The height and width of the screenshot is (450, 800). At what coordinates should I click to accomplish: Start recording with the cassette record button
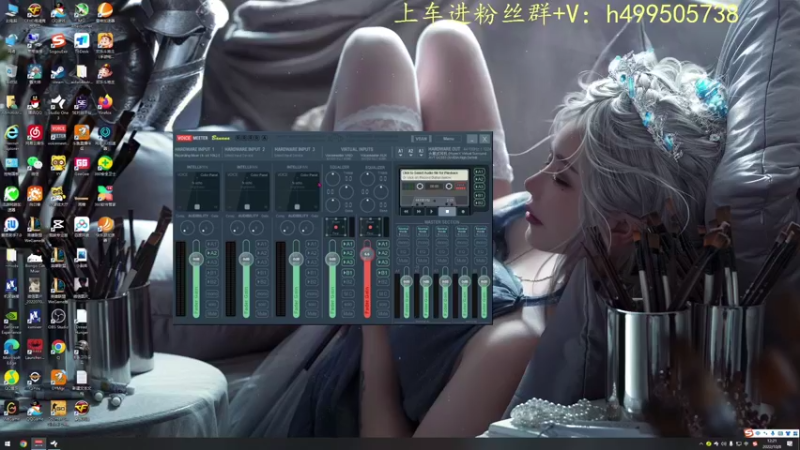[x=463, y=211]
